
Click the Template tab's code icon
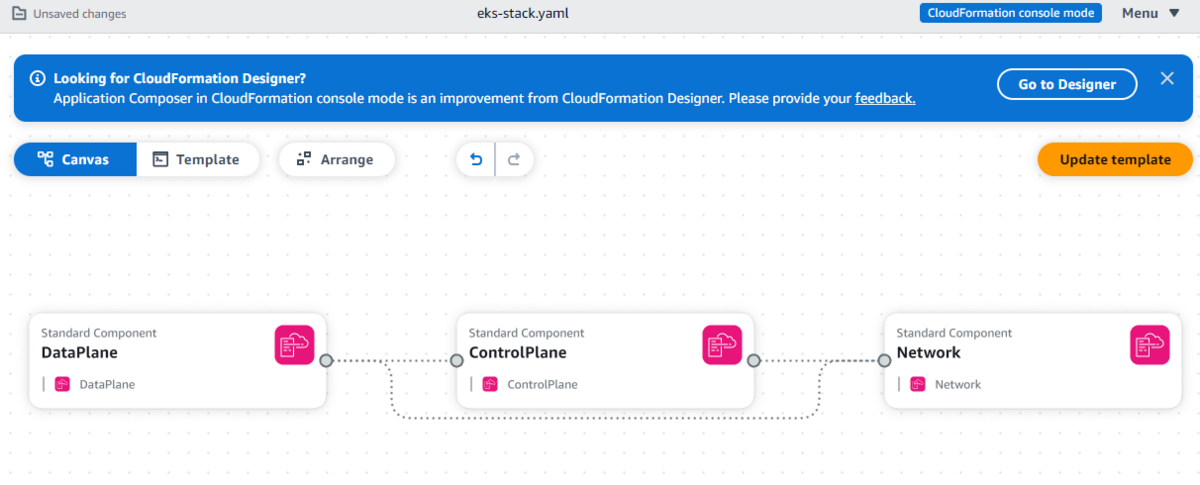(x=160, y=159)
